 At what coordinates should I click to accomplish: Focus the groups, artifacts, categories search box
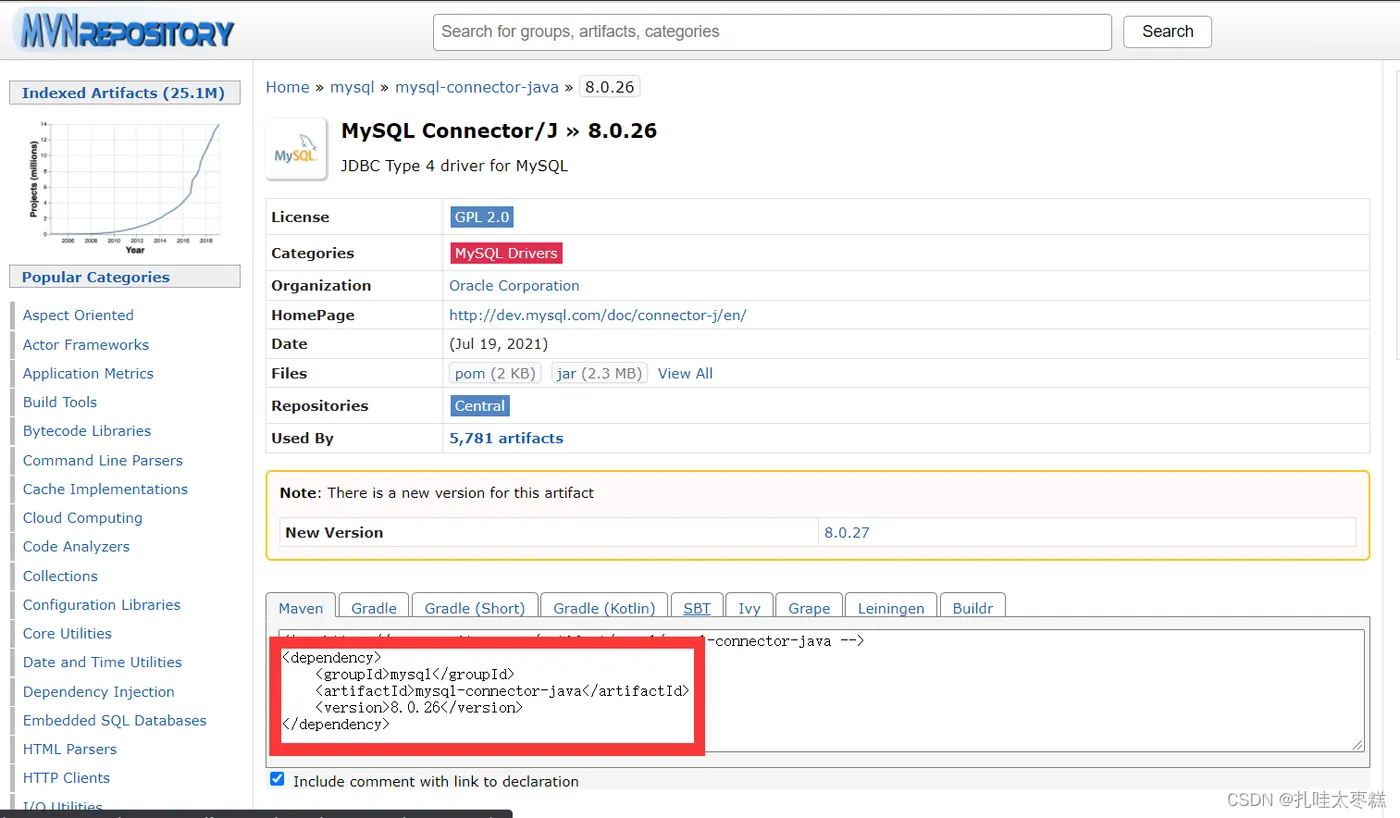(x=772, y=32)
